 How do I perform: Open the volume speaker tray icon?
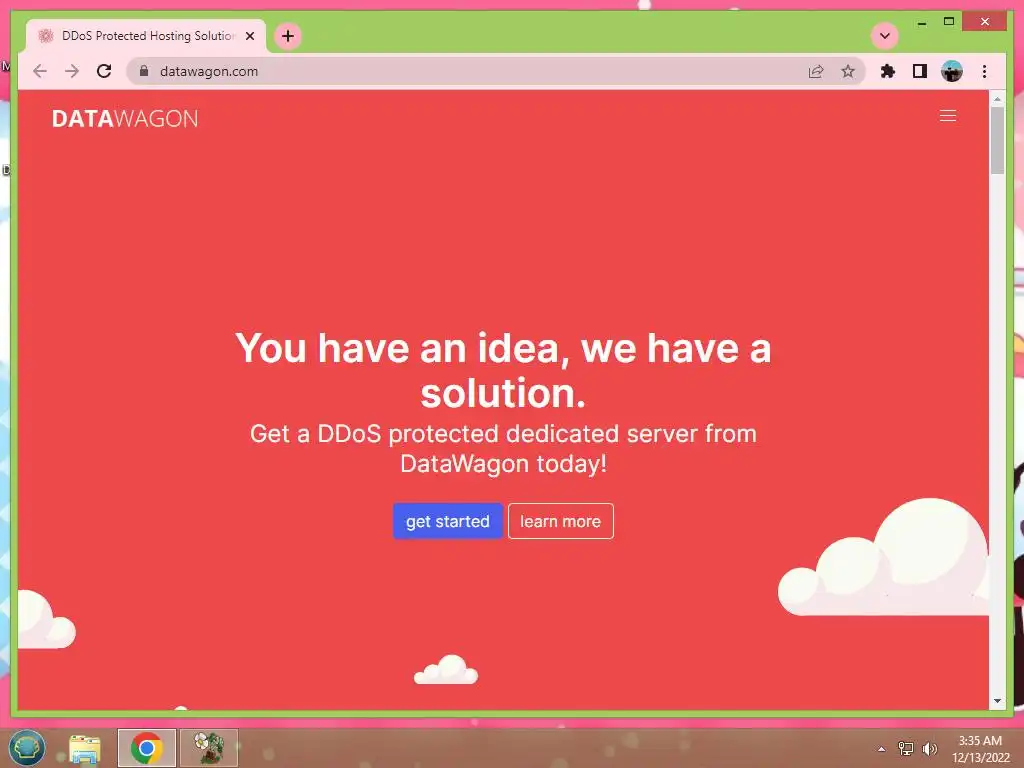pyautogui.click(x=930, y=749)
